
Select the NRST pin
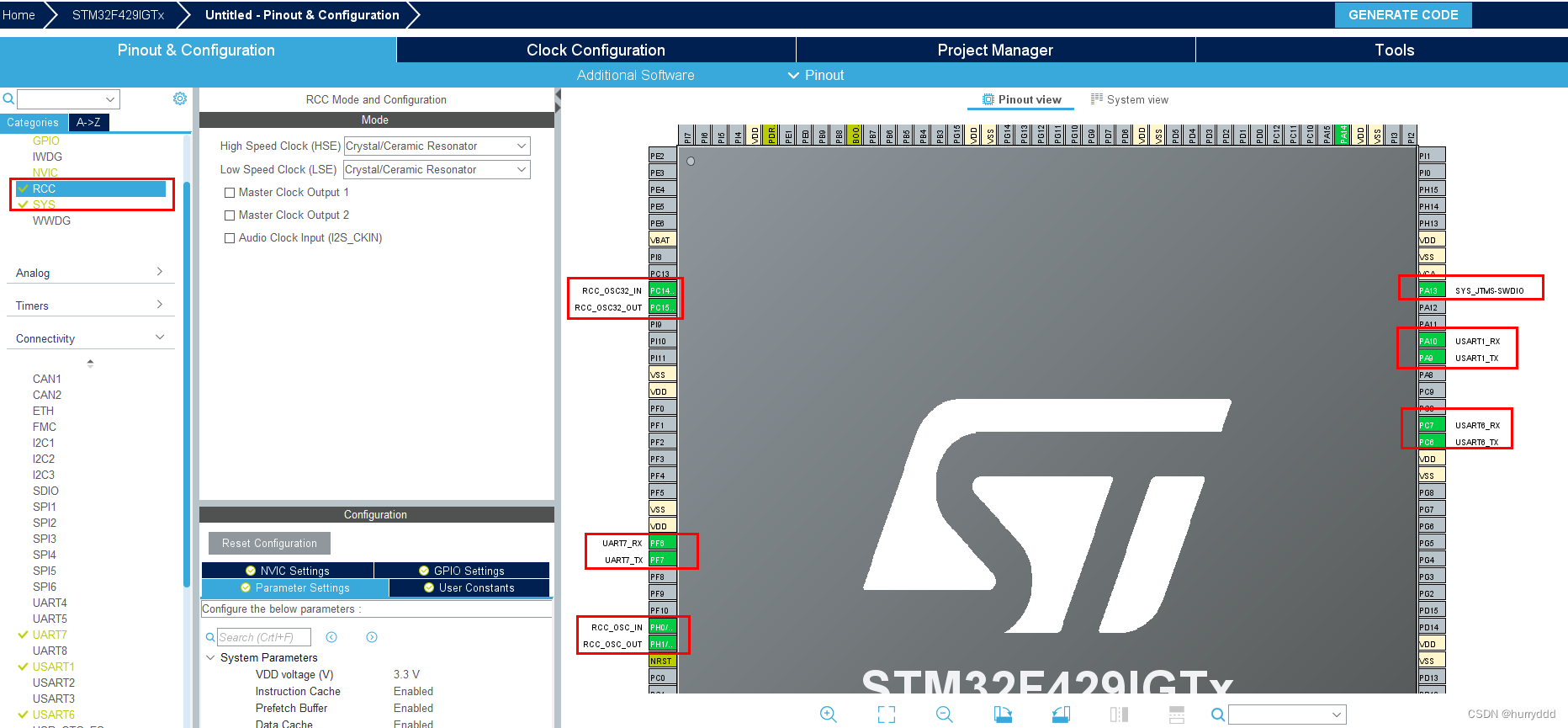(662, 661)
